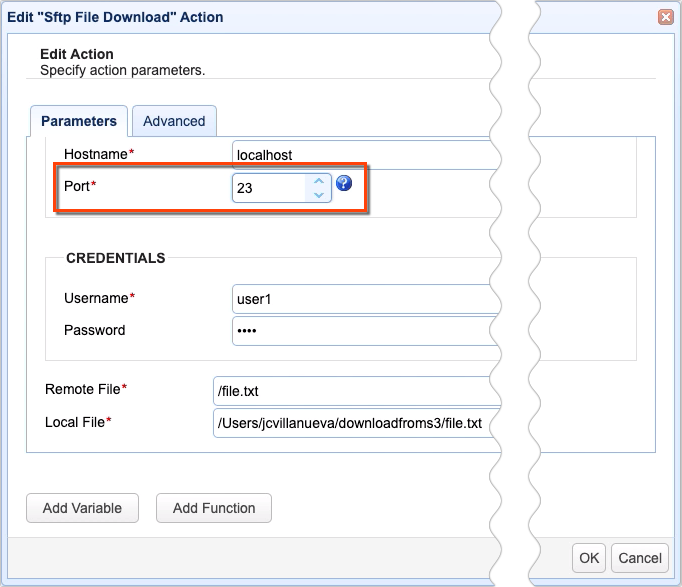This screenshot has height=587, width=682.
Task: Decrease the Port value with down arrow
Action: coord(318,195)
